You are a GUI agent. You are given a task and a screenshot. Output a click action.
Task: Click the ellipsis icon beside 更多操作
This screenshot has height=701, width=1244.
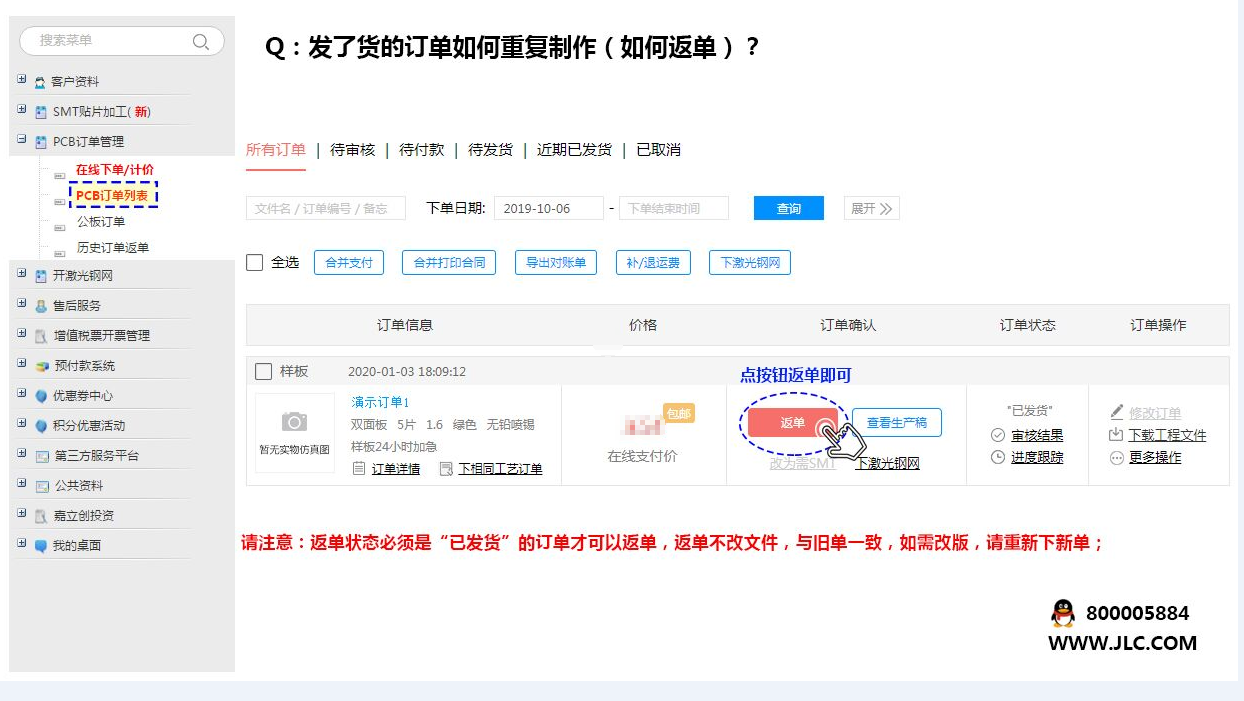[1117, 458]
